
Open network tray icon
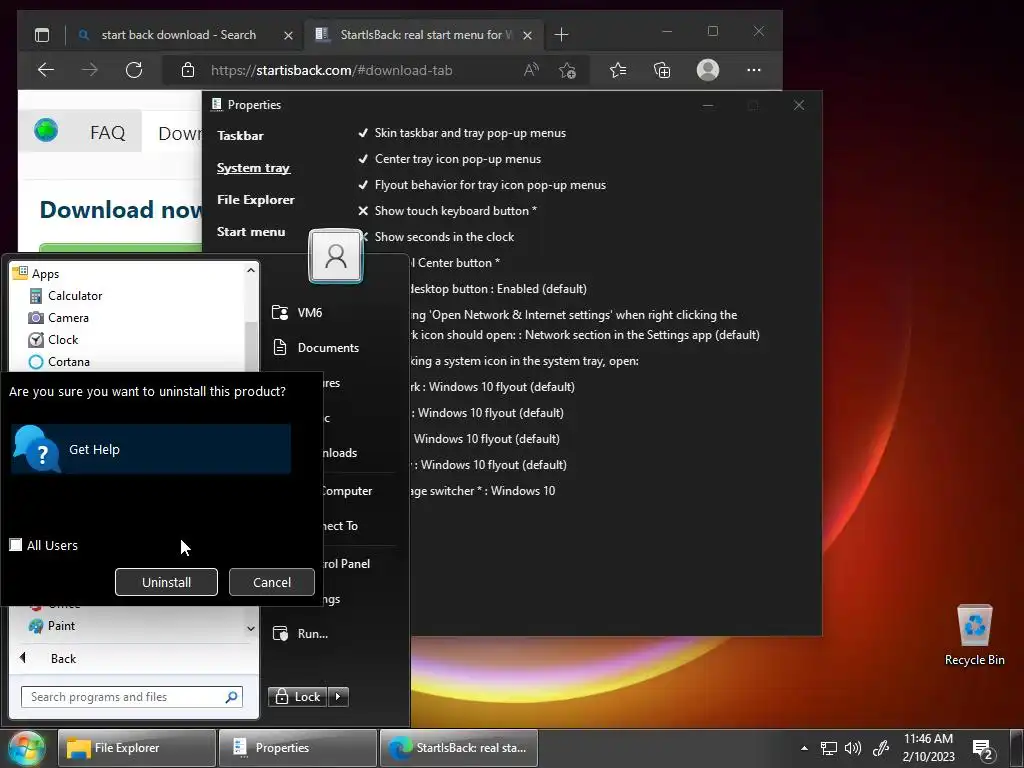829,748
